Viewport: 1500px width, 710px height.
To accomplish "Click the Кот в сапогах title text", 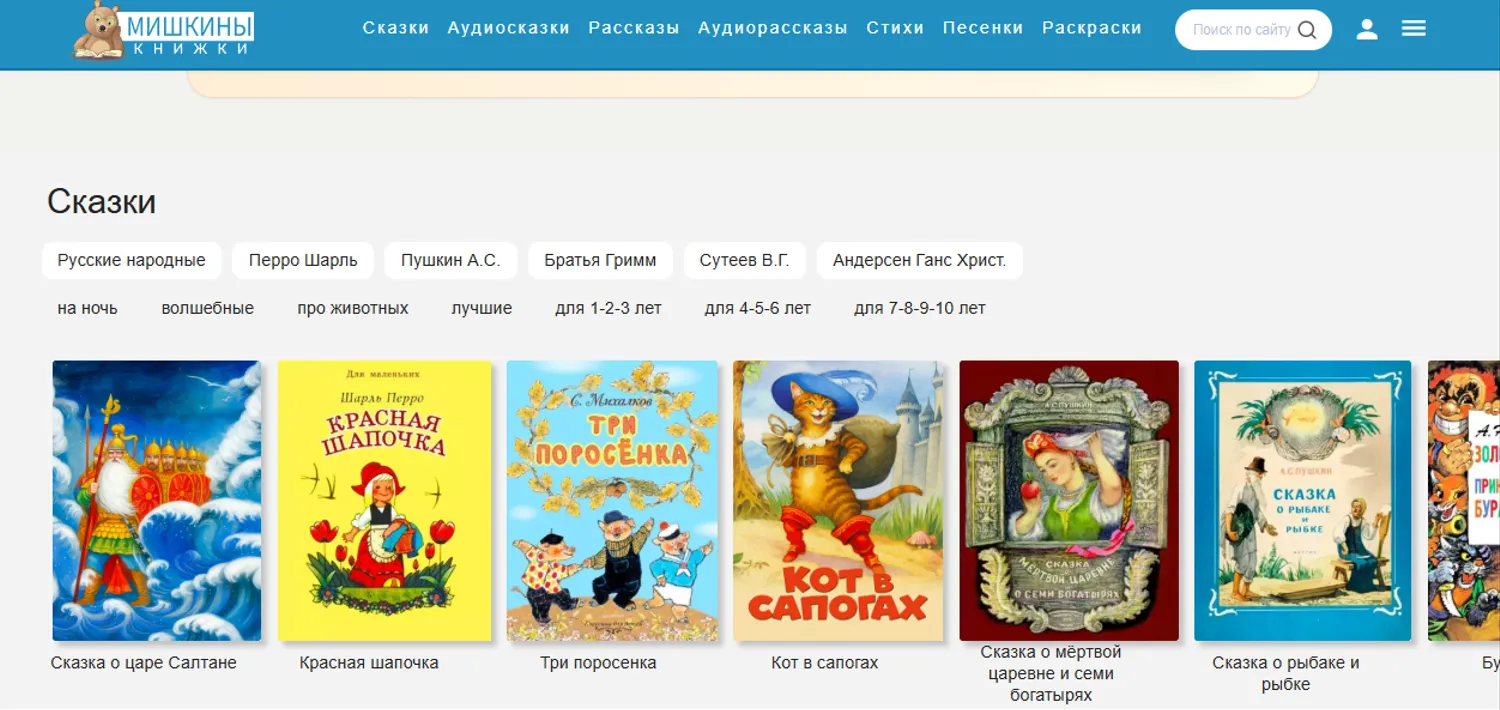I will [x=825, y=663].
